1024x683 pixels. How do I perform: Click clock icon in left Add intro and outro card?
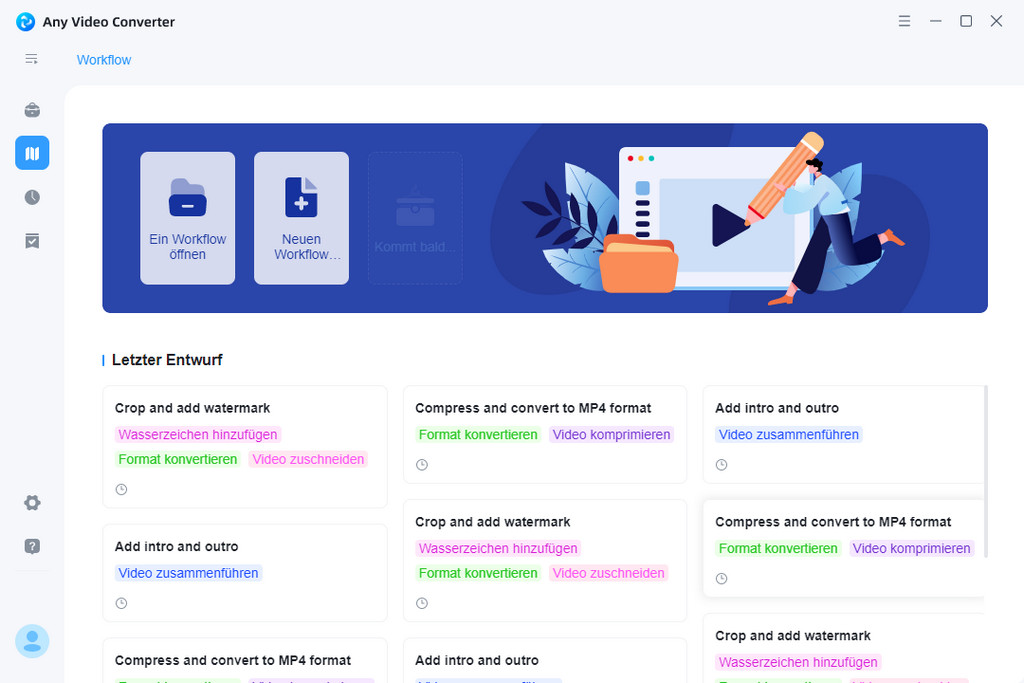(x=121, y=603)
